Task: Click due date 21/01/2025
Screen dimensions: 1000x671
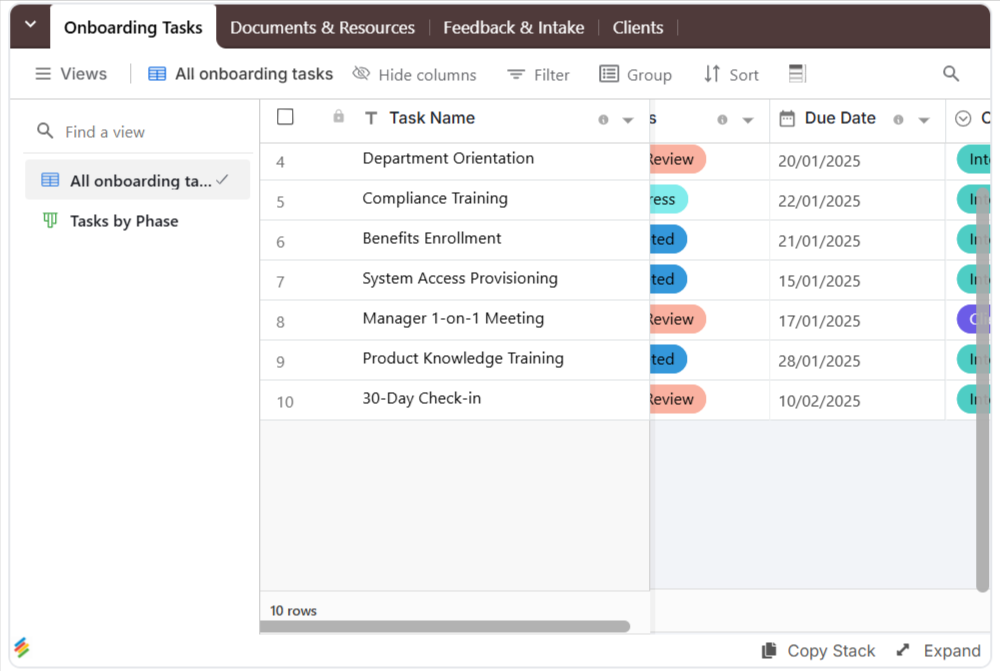Action: tap(819, 241)
